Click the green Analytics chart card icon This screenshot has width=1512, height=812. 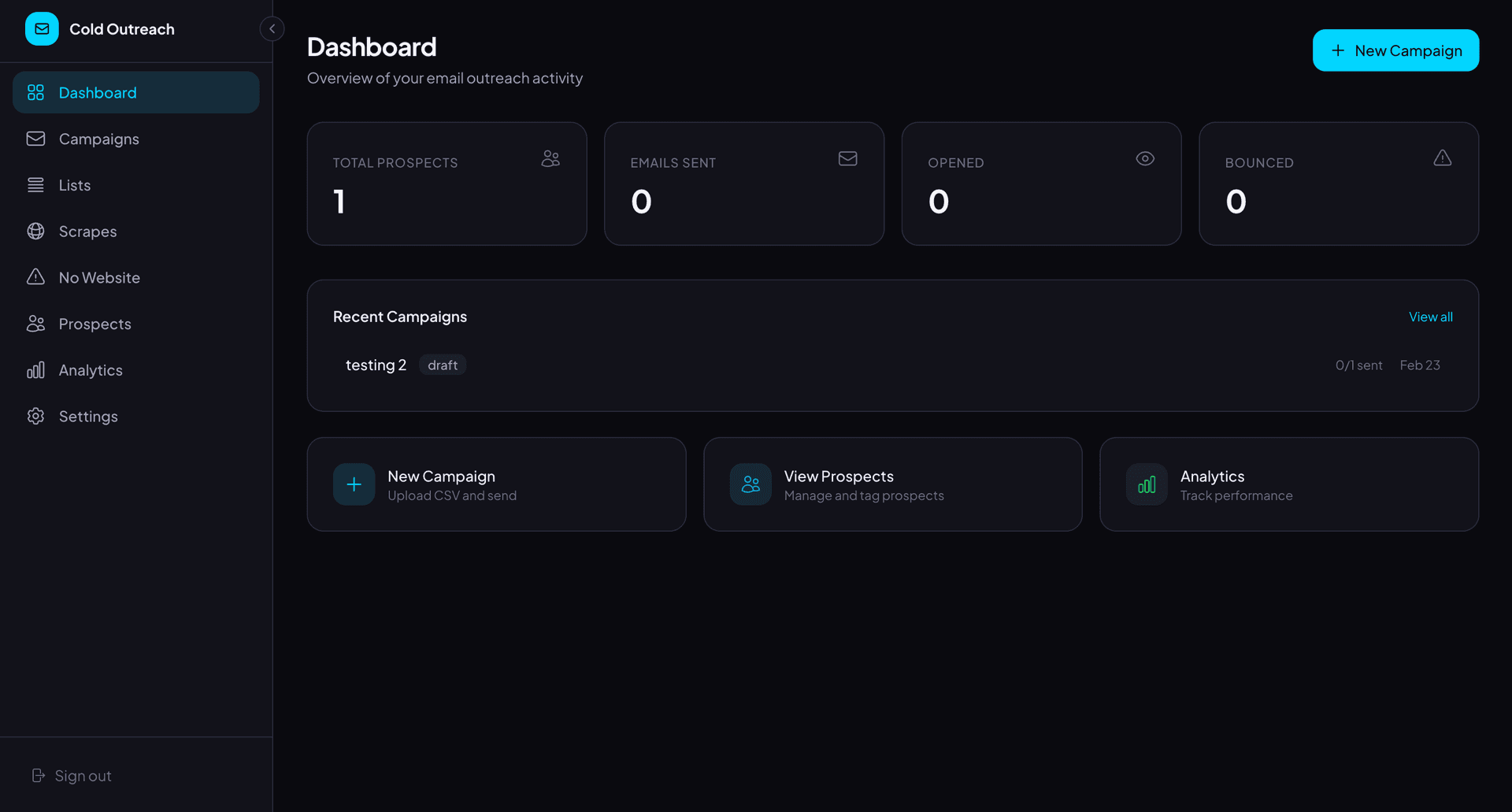[1147, 484]
